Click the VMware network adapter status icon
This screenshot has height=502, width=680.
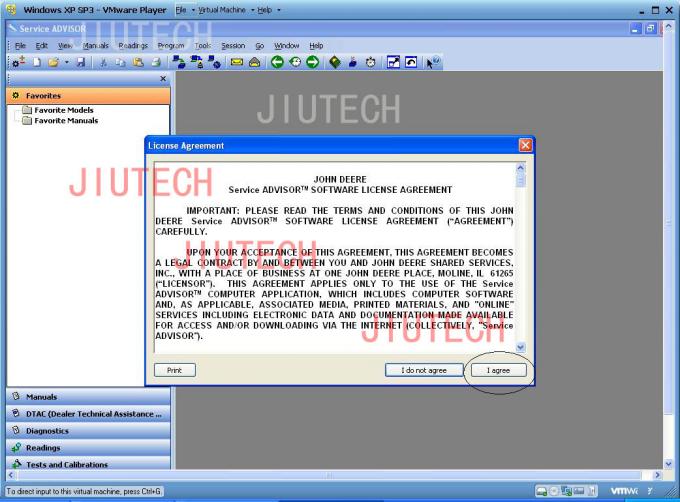pos(566,491)
